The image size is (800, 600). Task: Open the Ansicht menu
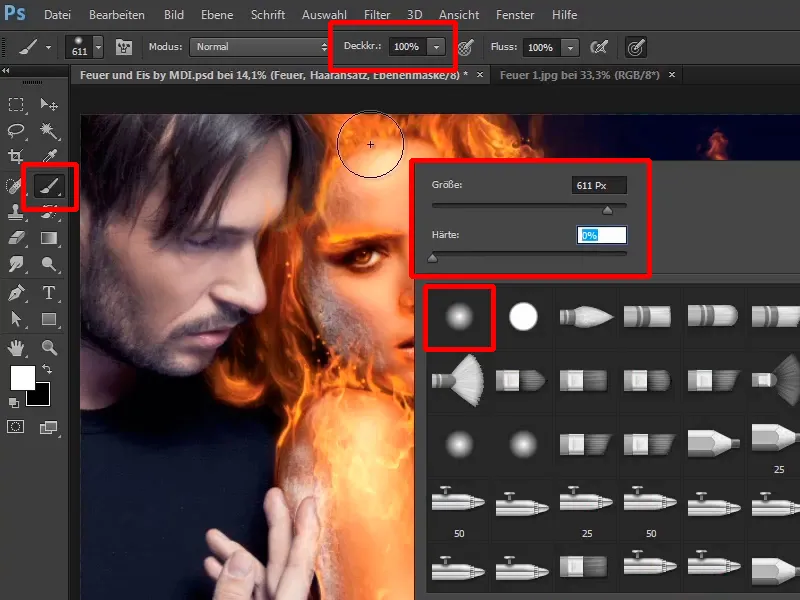[x=459, y=15]
